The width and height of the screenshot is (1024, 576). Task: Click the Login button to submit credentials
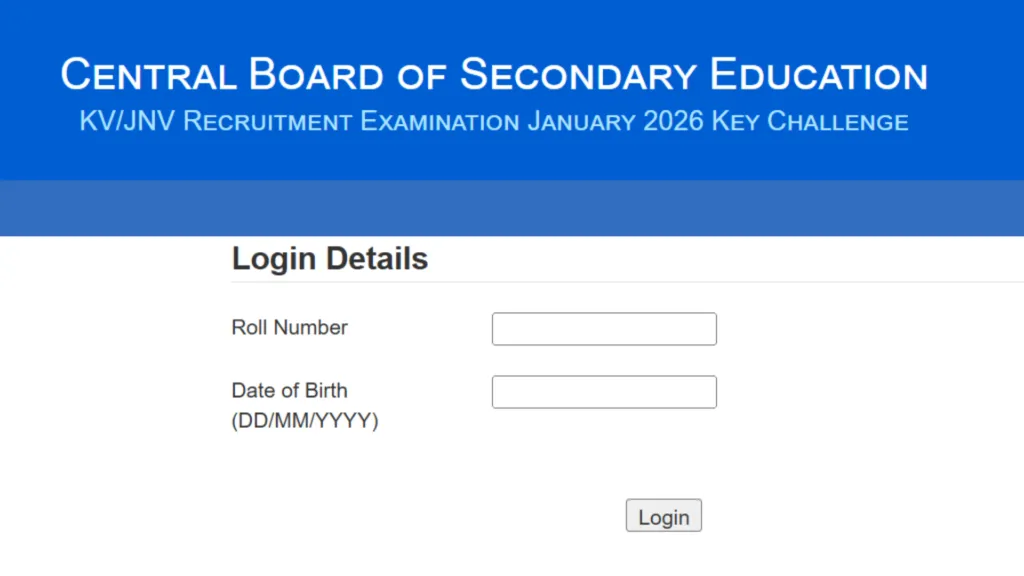pos(663,516)
